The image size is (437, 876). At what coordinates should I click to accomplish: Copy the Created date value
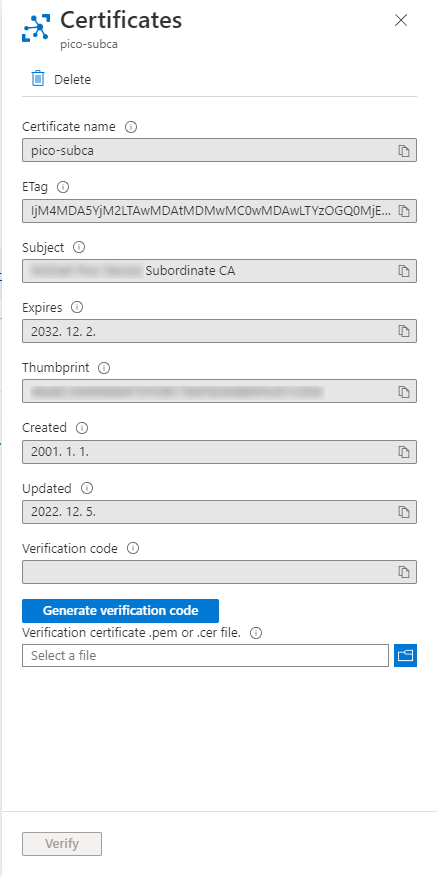point(403,452)
